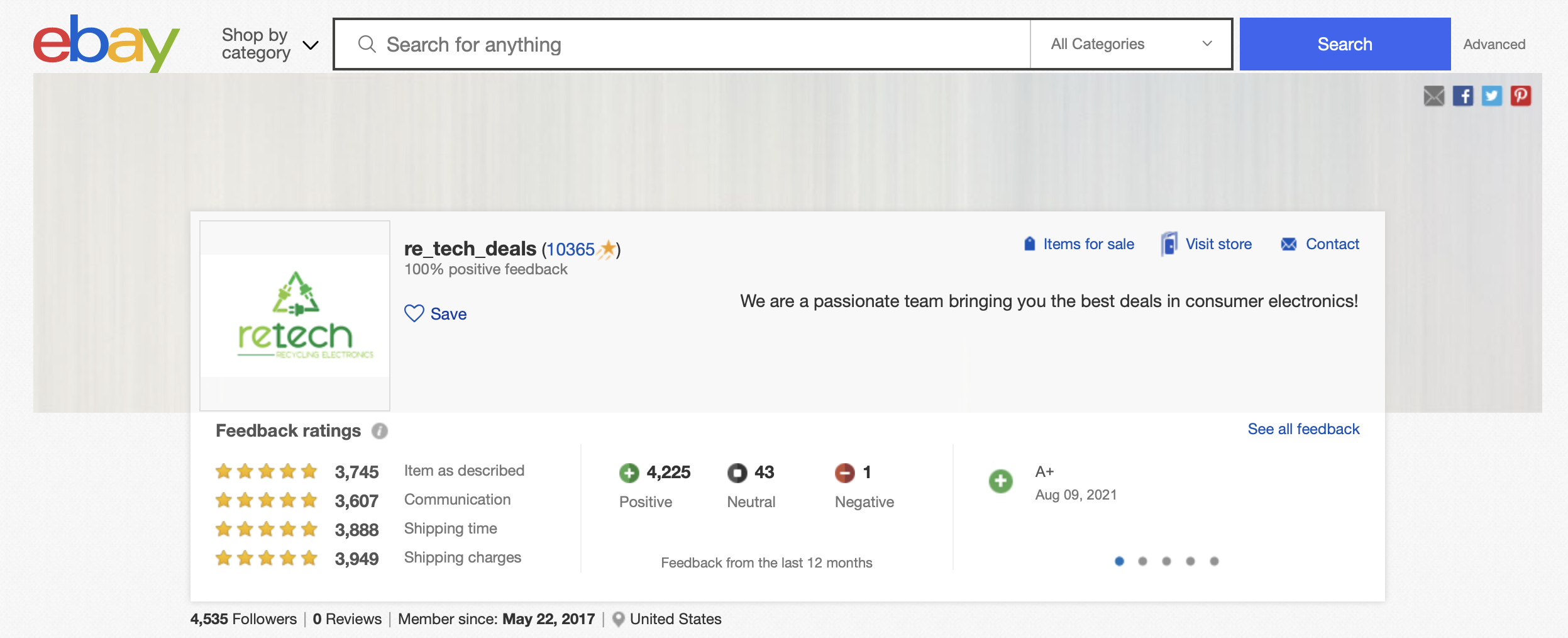Open the Visit store link
The width and height of the screenshot is (1568, 638).
(x=1218, y=244)
